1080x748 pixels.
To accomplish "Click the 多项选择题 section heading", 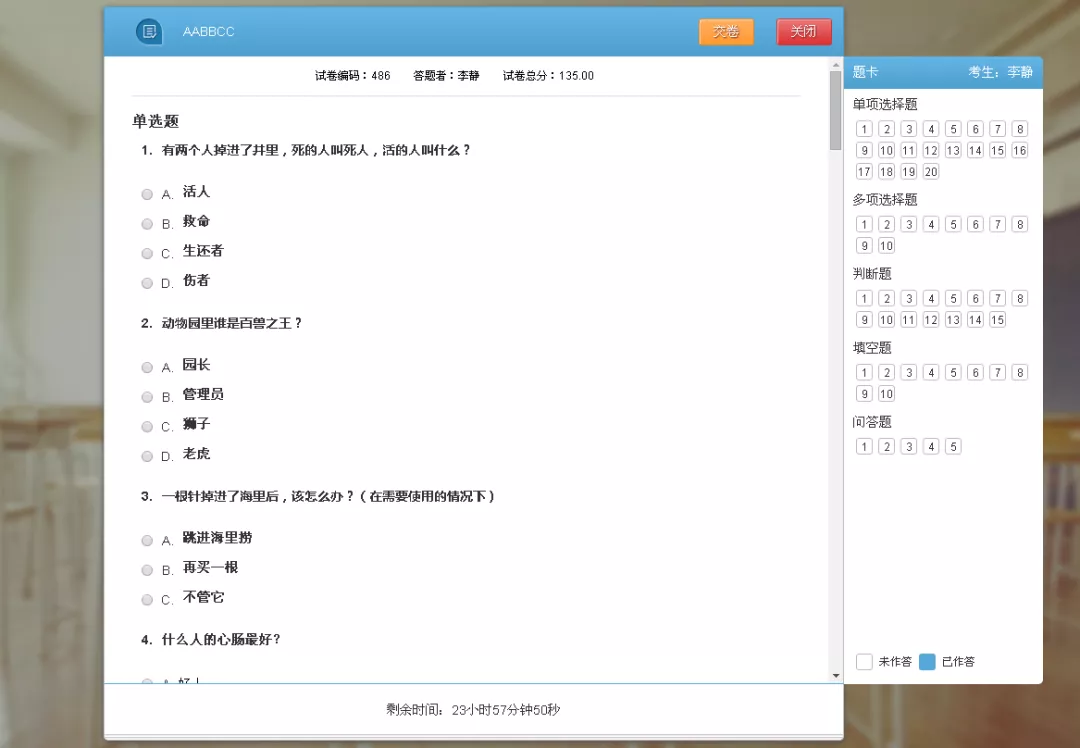I will pos(885,200).
